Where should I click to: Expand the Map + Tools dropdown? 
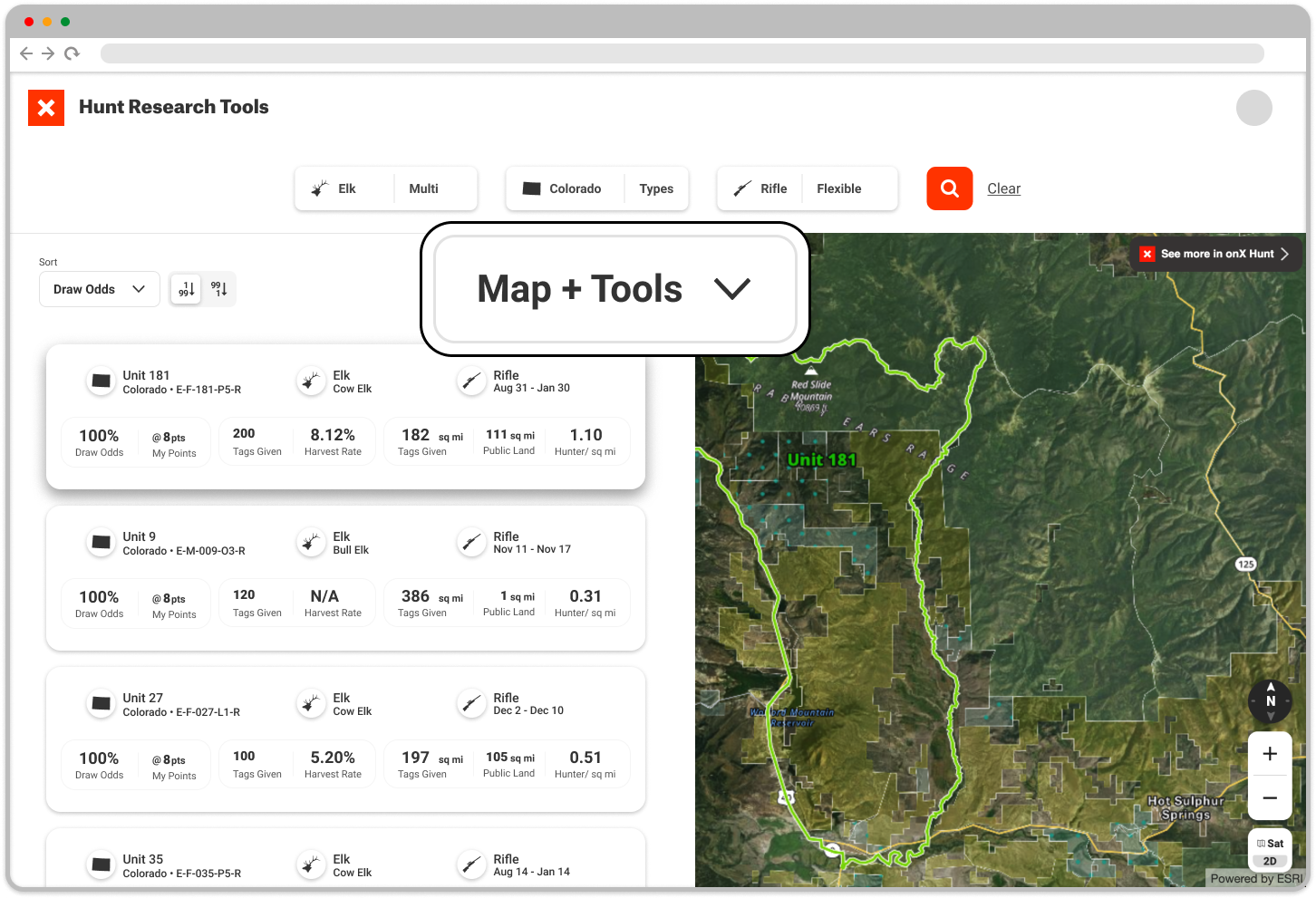point(615,289)
